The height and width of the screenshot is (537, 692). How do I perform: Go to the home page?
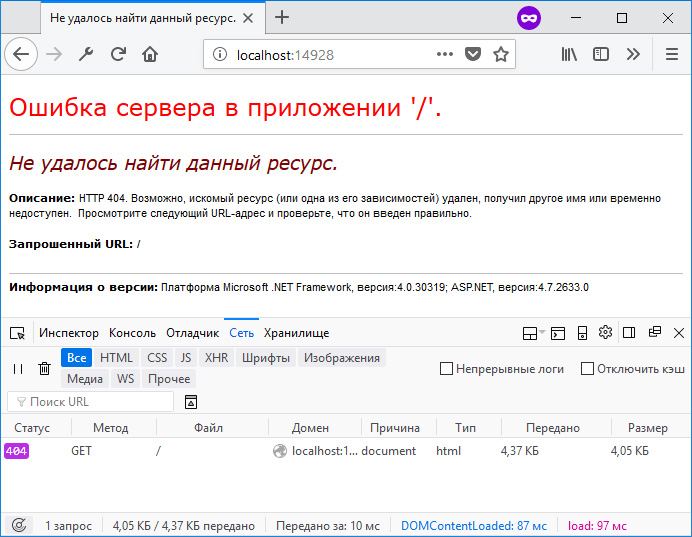click(x=150, y=54)
